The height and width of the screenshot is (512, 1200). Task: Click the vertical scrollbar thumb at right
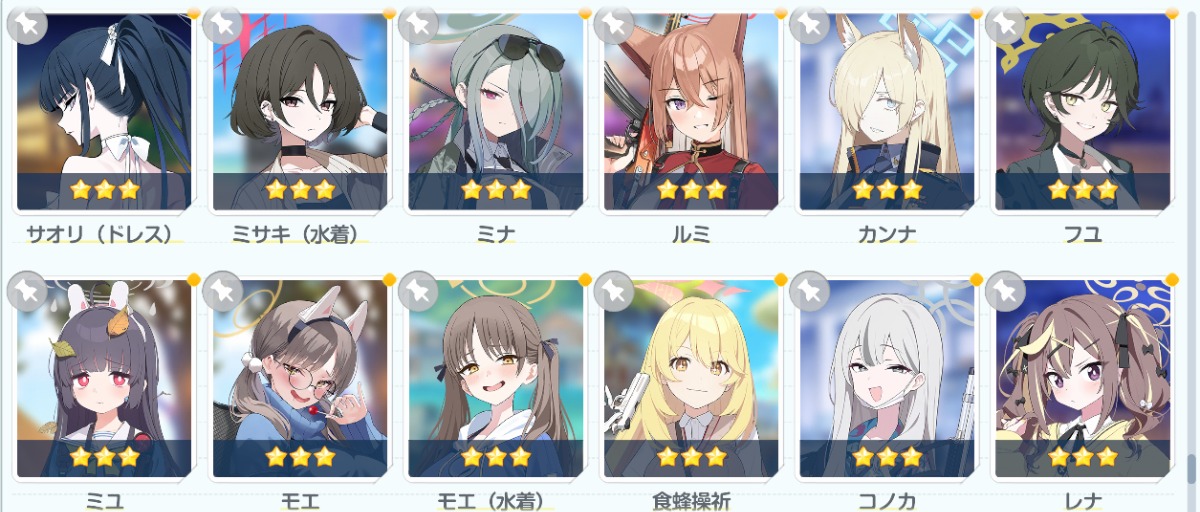1192,469
